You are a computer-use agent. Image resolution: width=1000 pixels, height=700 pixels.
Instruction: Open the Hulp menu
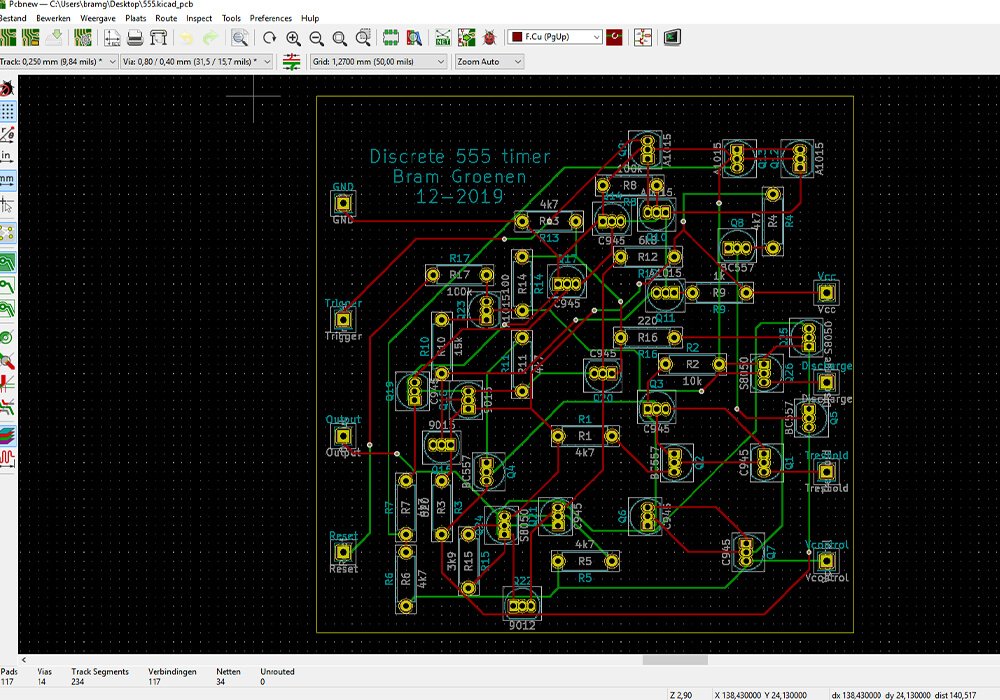coord(310,18)
